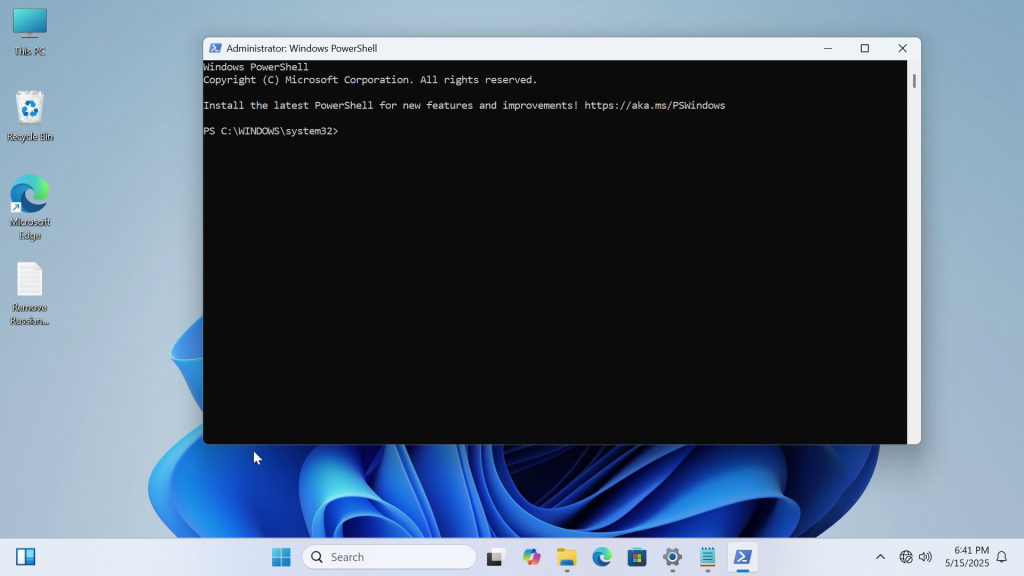Screen dimensions: 1024x576
Task: Launch Copilot from the taskbar
Action: (x=531, y=557)
